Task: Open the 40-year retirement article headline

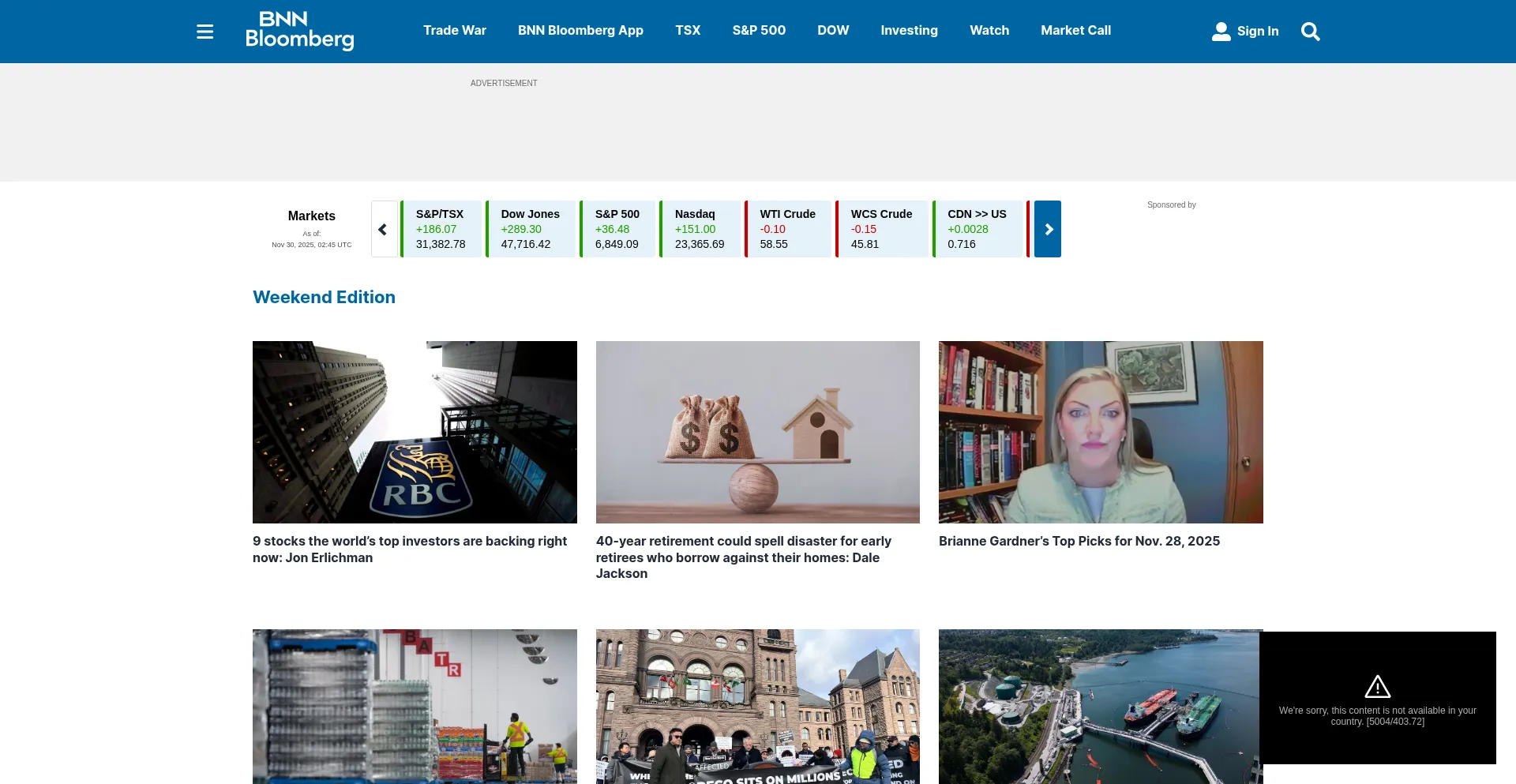Action: pos(743,557)
